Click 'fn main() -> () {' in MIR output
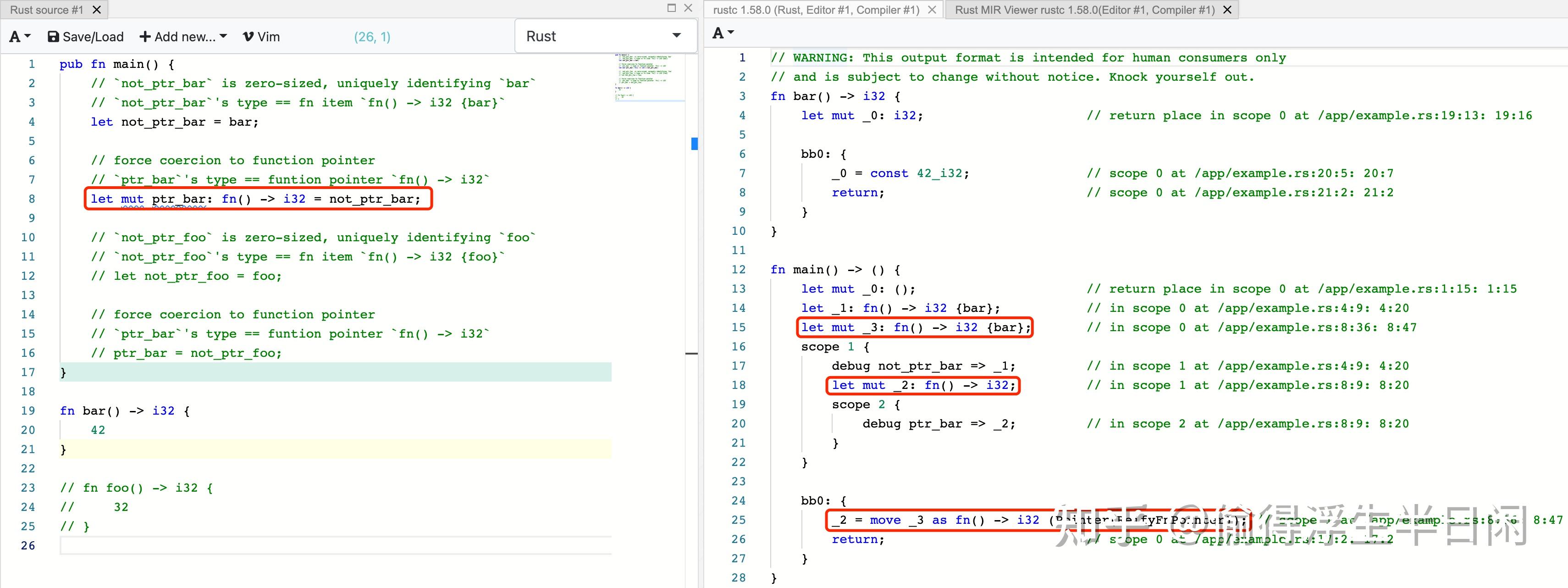The image size is (1568, 588). (835, 270)
